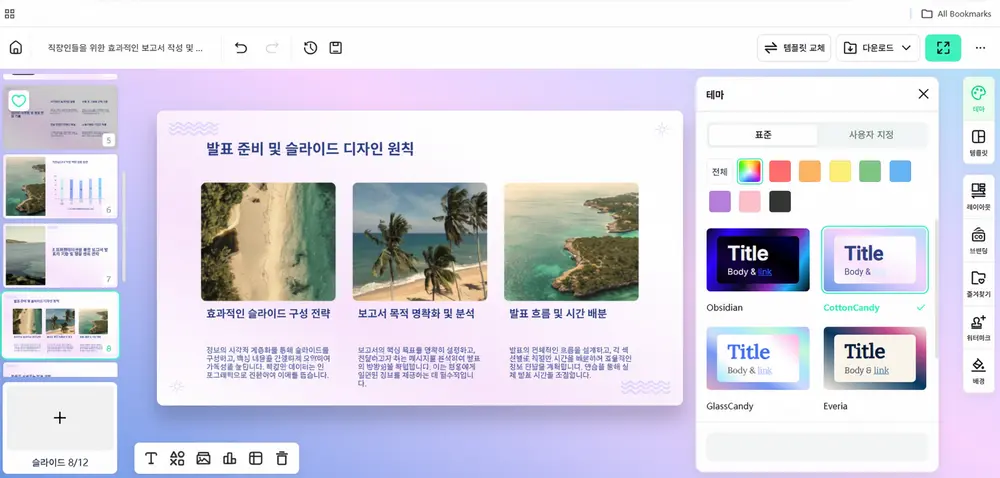Select the palm trees image on slide
Viewport: 1000px width, 478px height.
pyautogui.click(x=420, y=242)
